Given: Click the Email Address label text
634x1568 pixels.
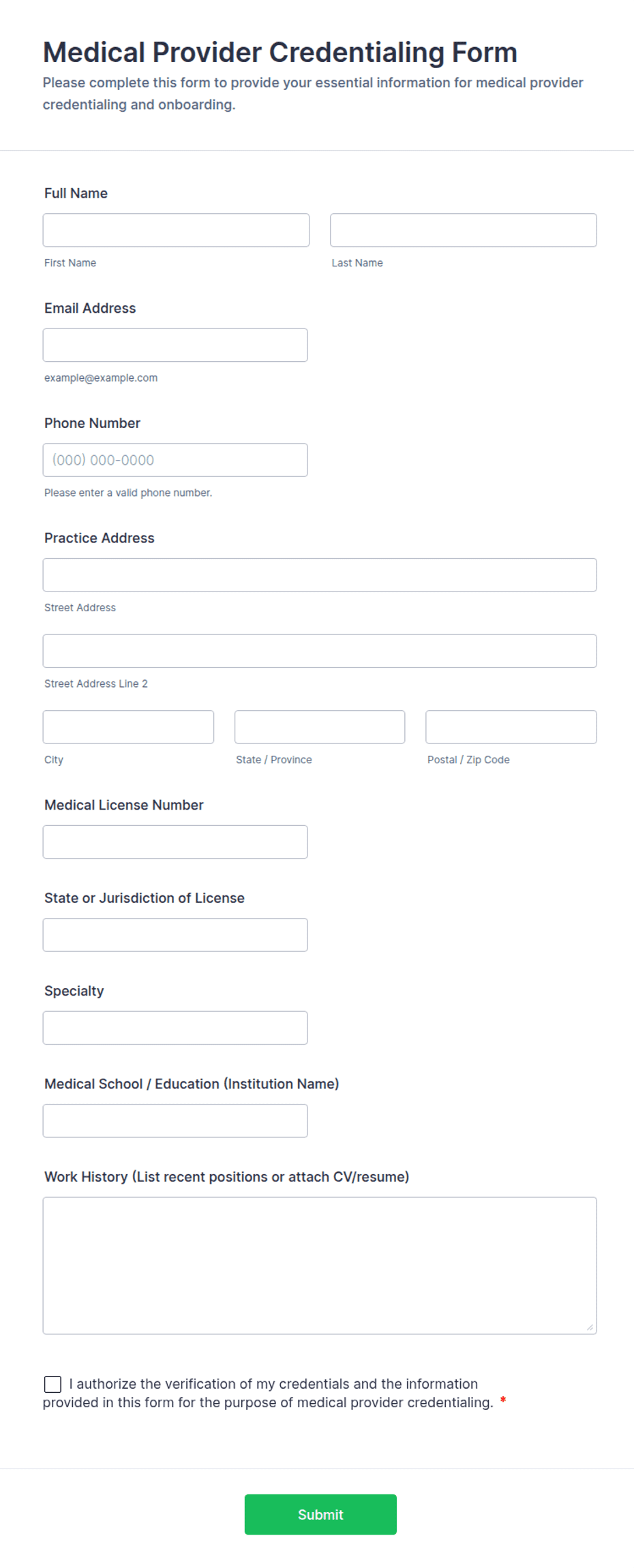Looking at the screenshot, I should pos(90,308).
